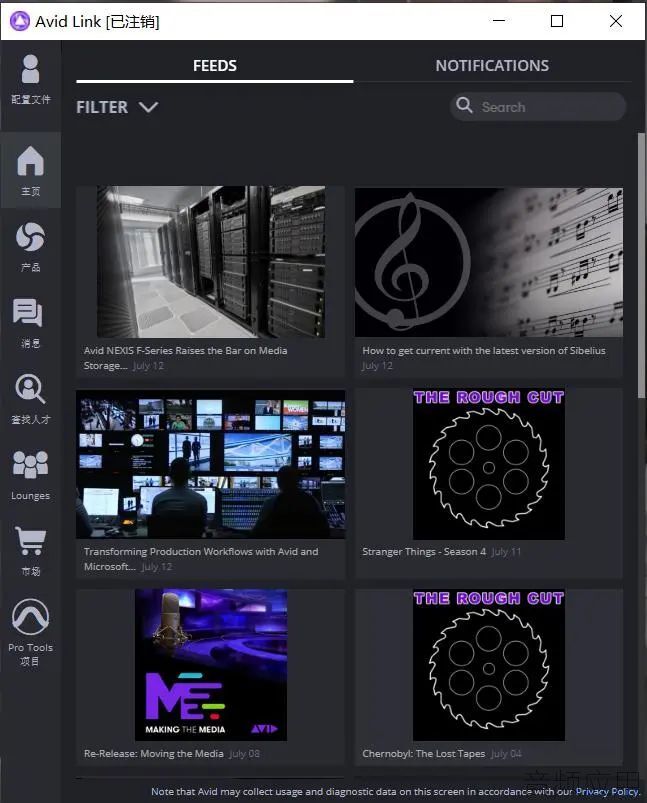
Task: Open the Messages chat icon in sidebar
Action: [x=28, y=312]
